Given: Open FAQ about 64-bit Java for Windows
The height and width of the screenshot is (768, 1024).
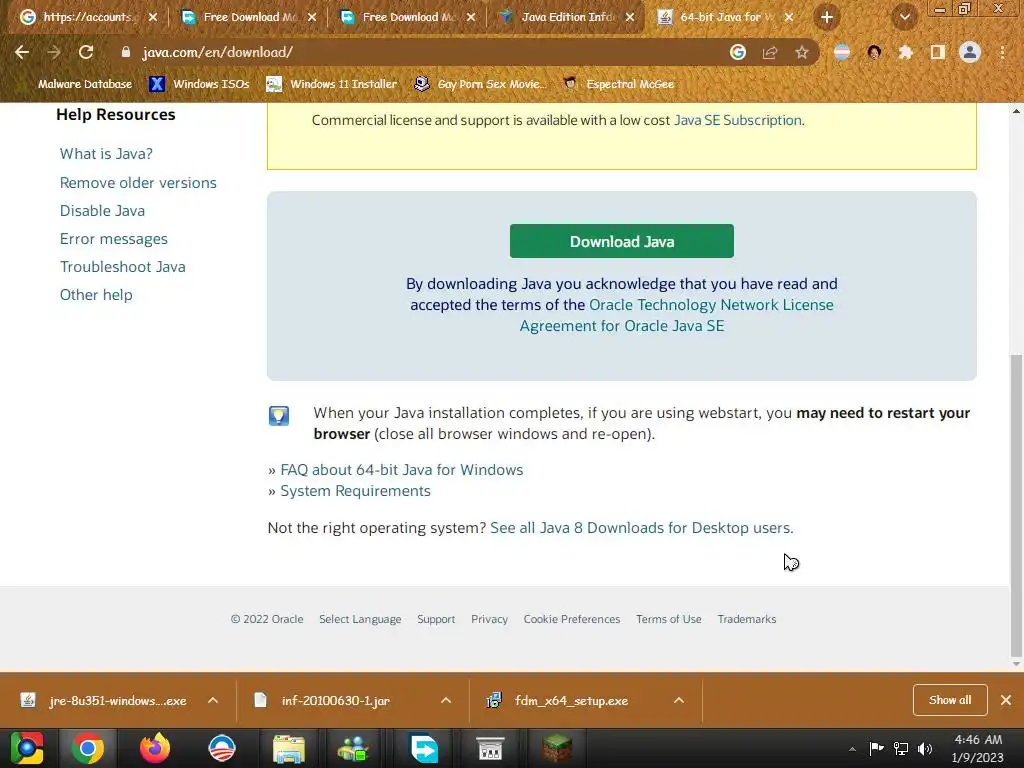Looking at the screenshot, I should [402, 470].
